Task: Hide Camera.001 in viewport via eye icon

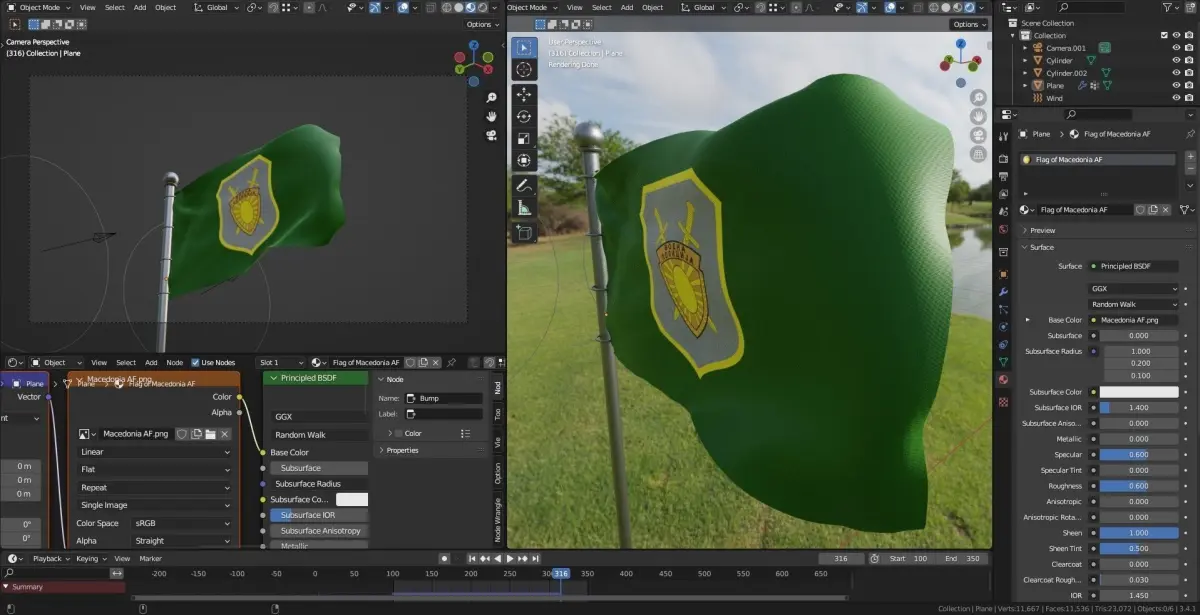Action: [1176, 47]
